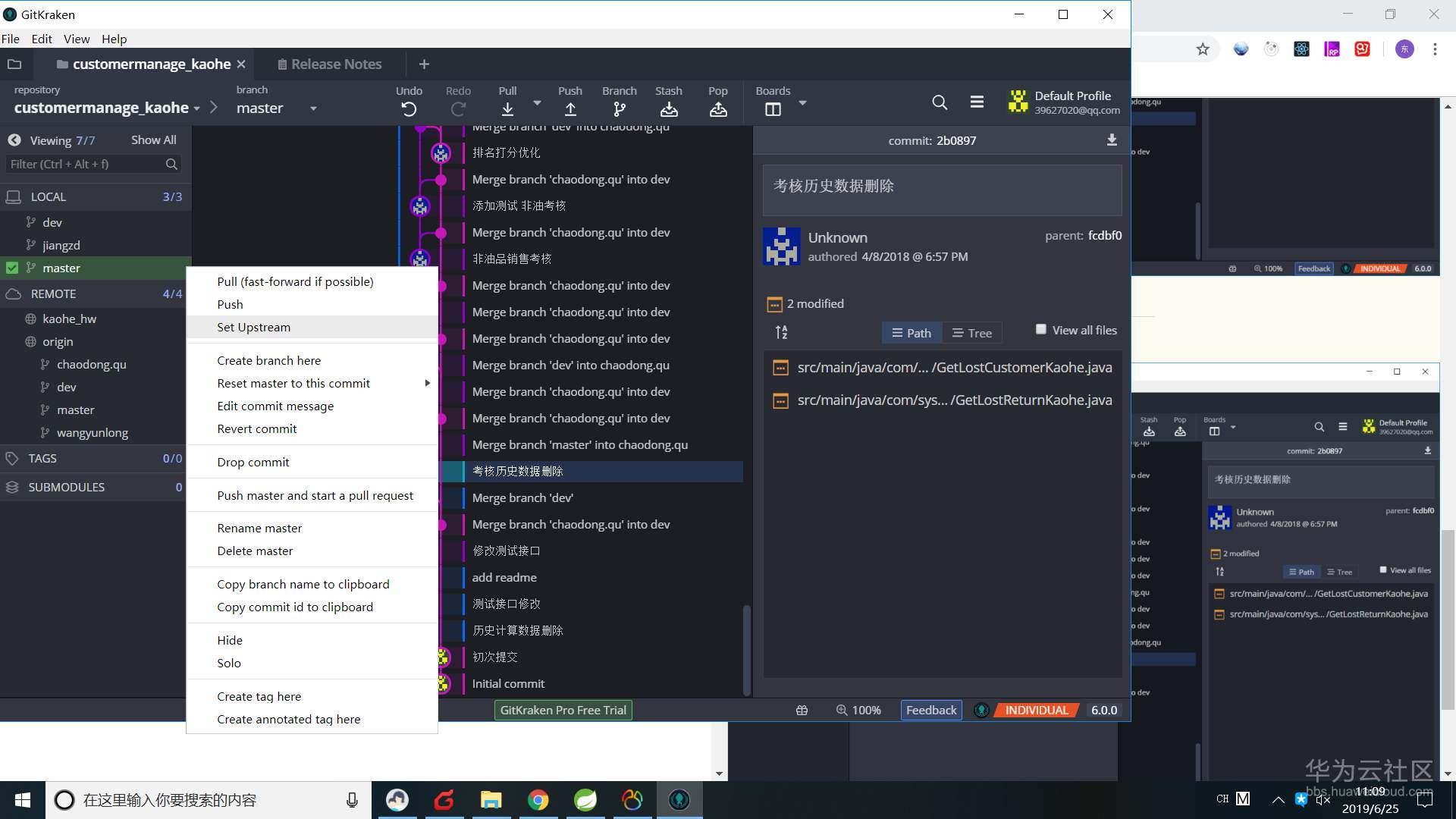
Task: Click the Show All link
Action: pos(153,140)
